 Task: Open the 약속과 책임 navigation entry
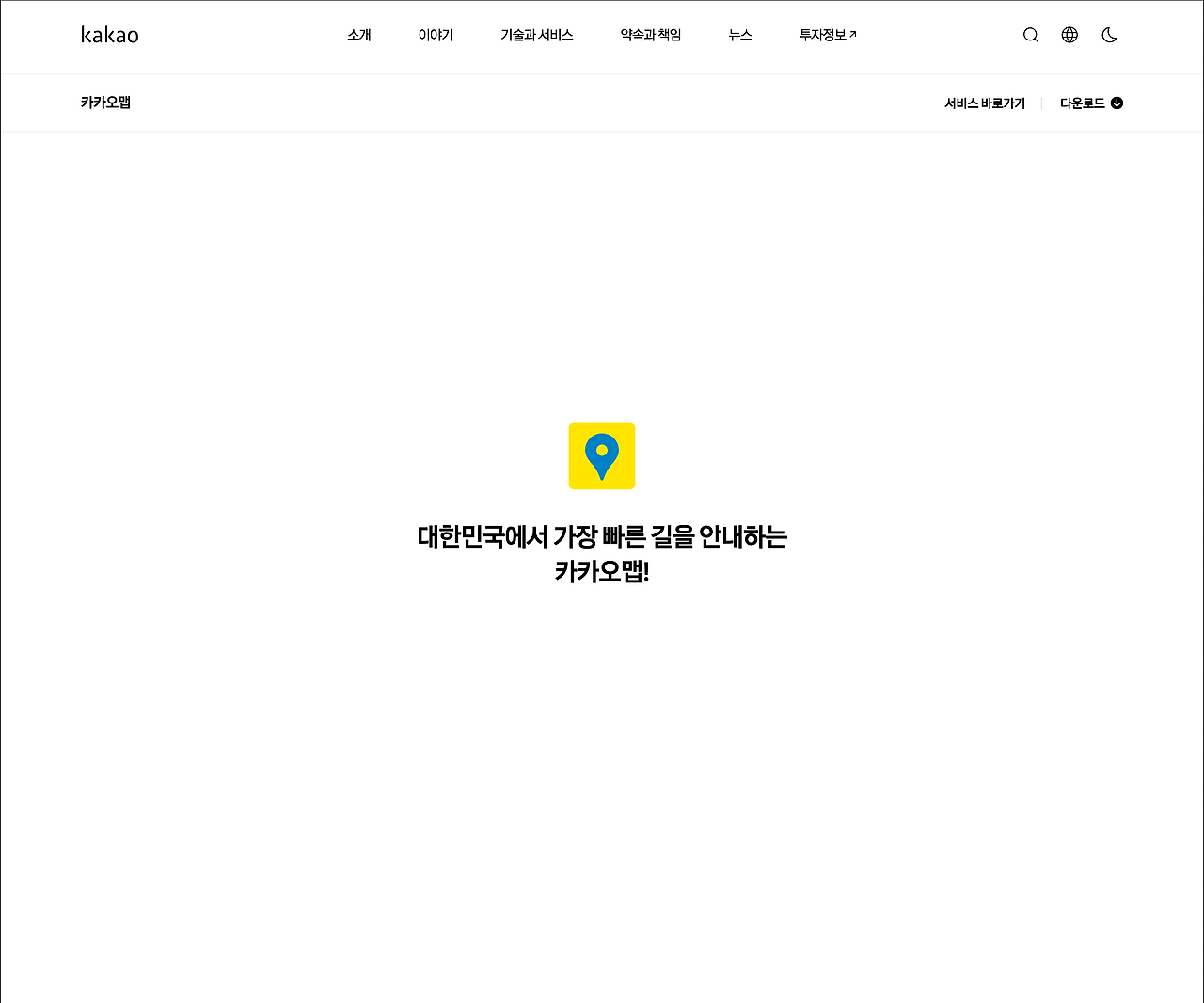click(x=649, y=35)
